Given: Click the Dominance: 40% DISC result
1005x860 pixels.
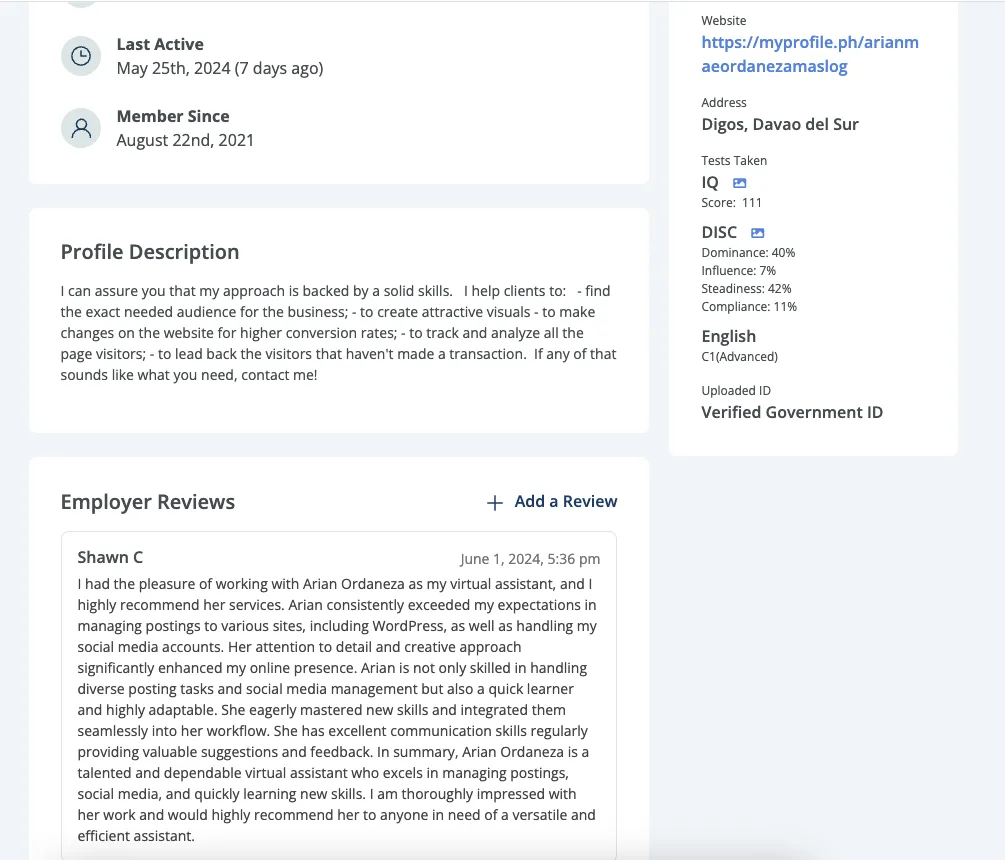Looking at the screenshot, I should (x=748, y=253).
